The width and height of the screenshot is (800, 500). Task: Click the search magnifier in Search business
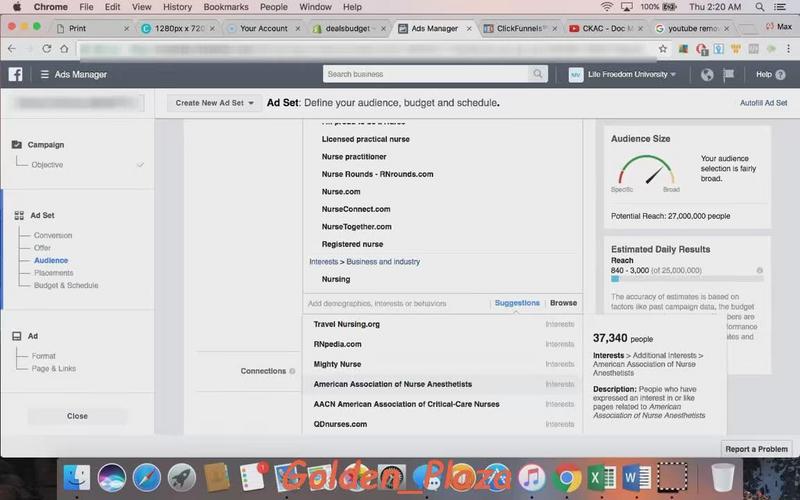tap(538, 74)
